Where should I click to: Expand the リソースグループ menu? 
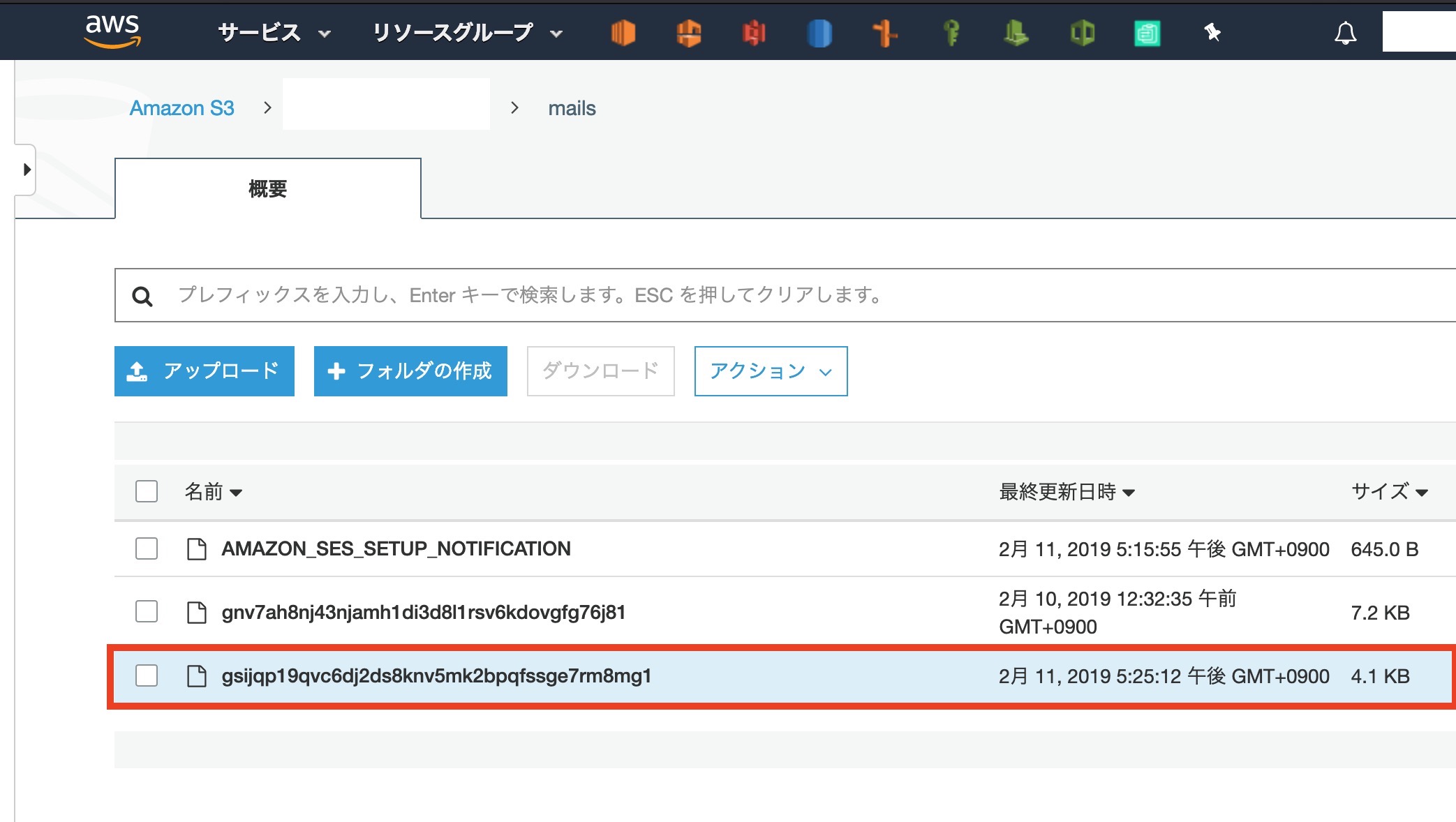tap(467, 33)
